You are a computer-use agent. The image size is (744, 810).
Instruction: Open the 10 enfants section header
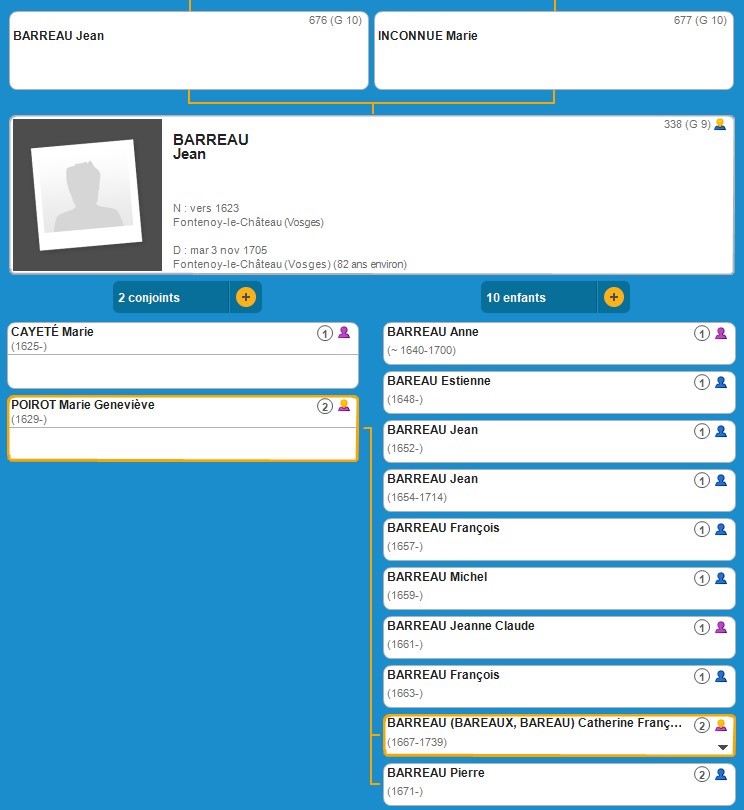tap(540, 297)
